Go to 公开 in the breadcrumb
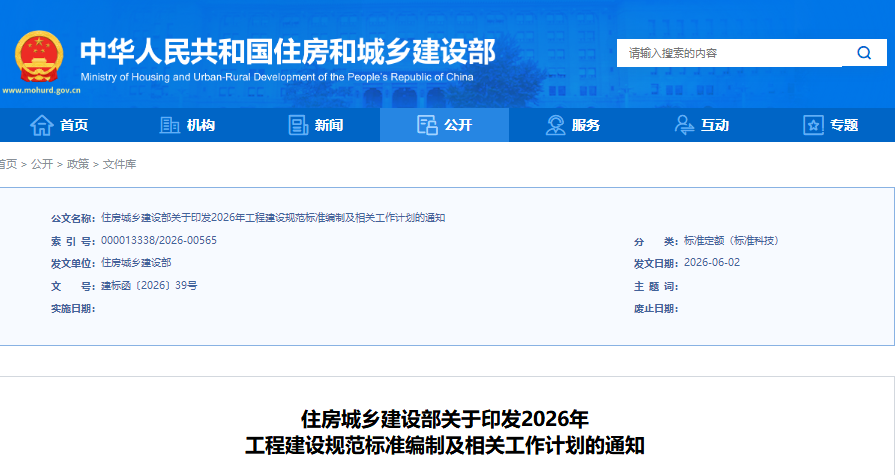 pos(42,164)
